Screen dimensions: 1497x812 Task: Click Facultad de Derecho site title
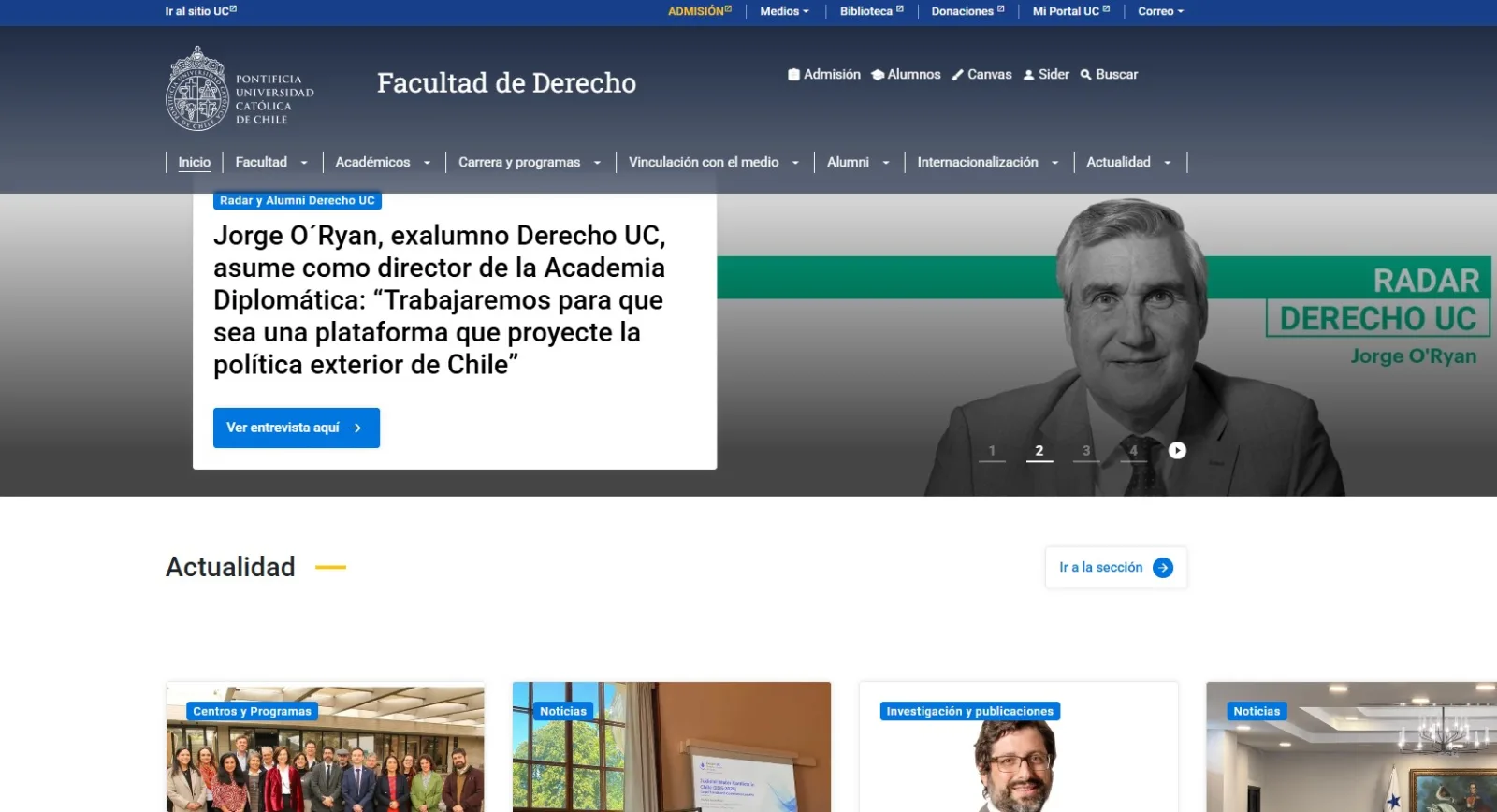[x=506, y=83]
